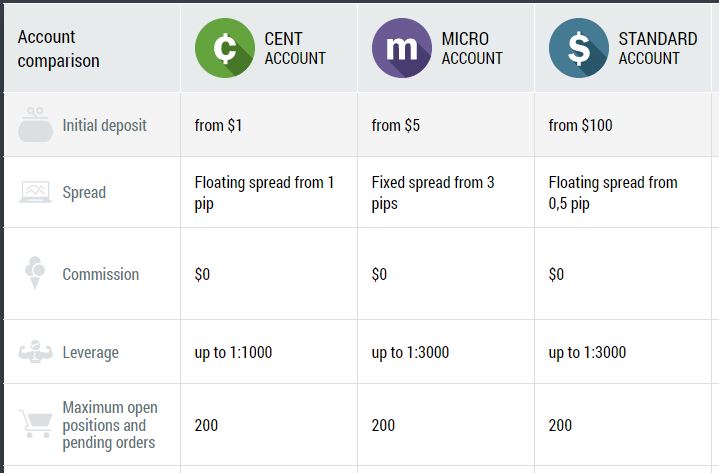Screen dimensions: 719x473
Task: Click the ice cream icon beside Commission
Action: [x=35, y=273]
